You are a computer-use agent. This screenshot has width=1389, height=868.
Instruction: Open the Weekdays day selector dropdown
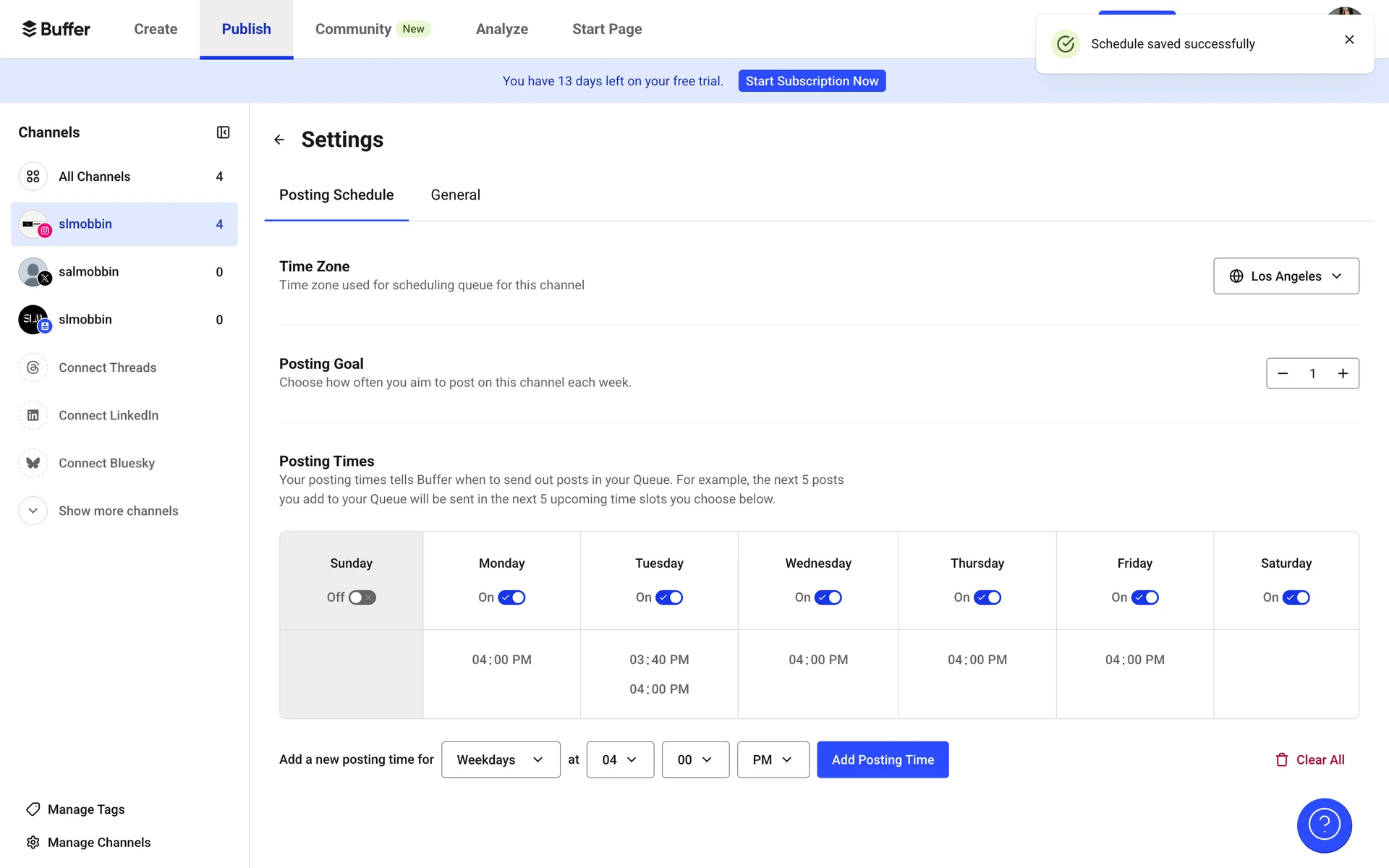(501, 759)
